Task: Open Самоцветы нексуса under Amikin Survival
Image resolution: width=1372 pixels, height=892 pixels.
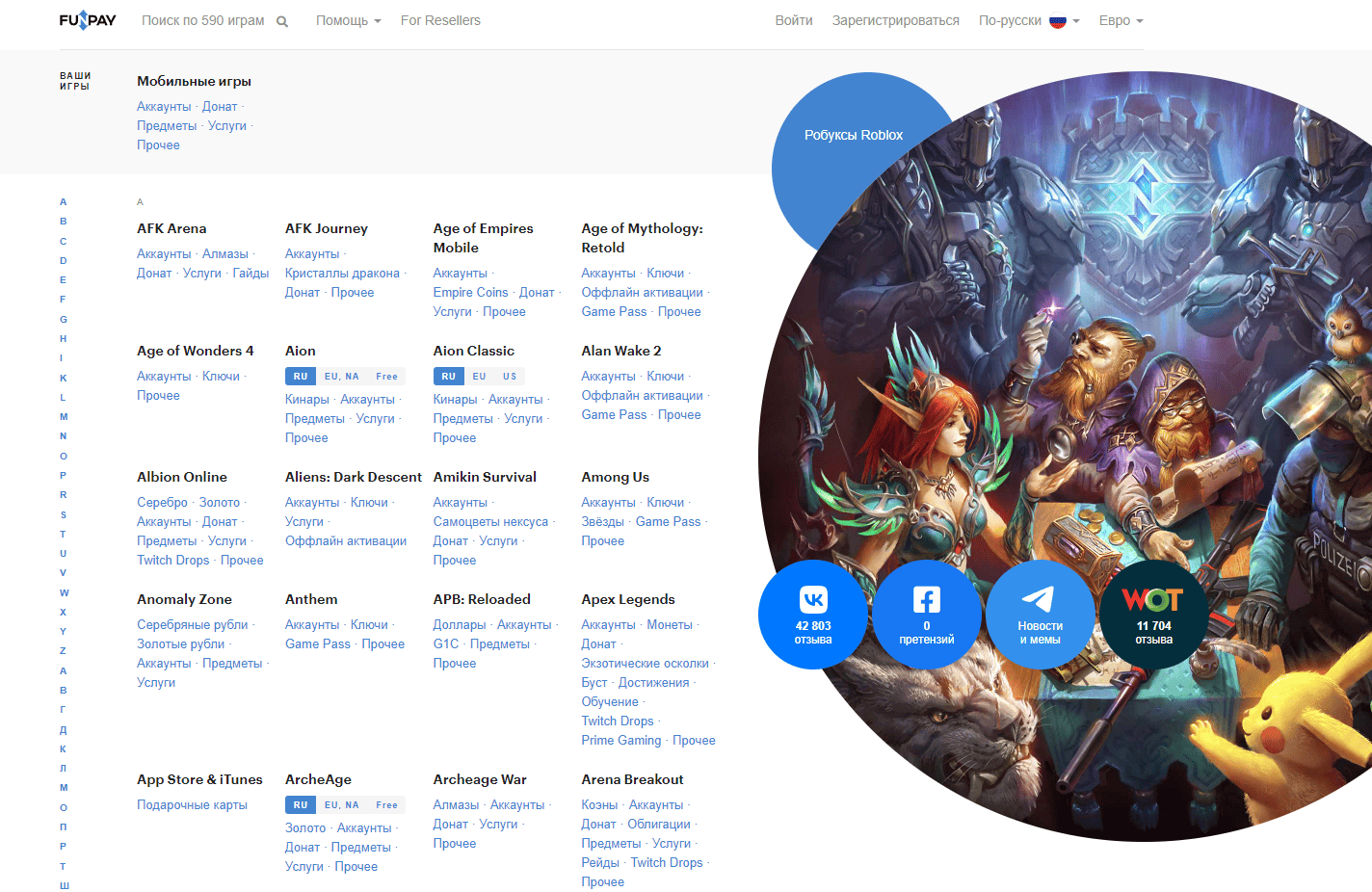Action: click(x=490, y=522)
